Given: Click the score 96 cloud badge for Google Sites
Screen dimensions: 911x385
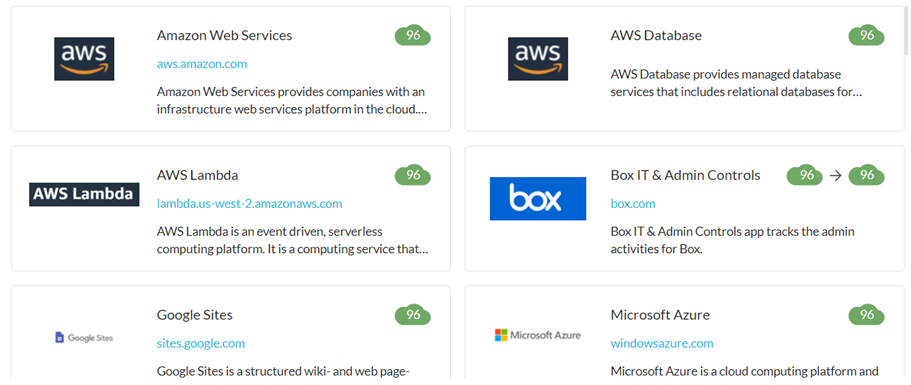Looking at the screenshot, I should (413, 315).
